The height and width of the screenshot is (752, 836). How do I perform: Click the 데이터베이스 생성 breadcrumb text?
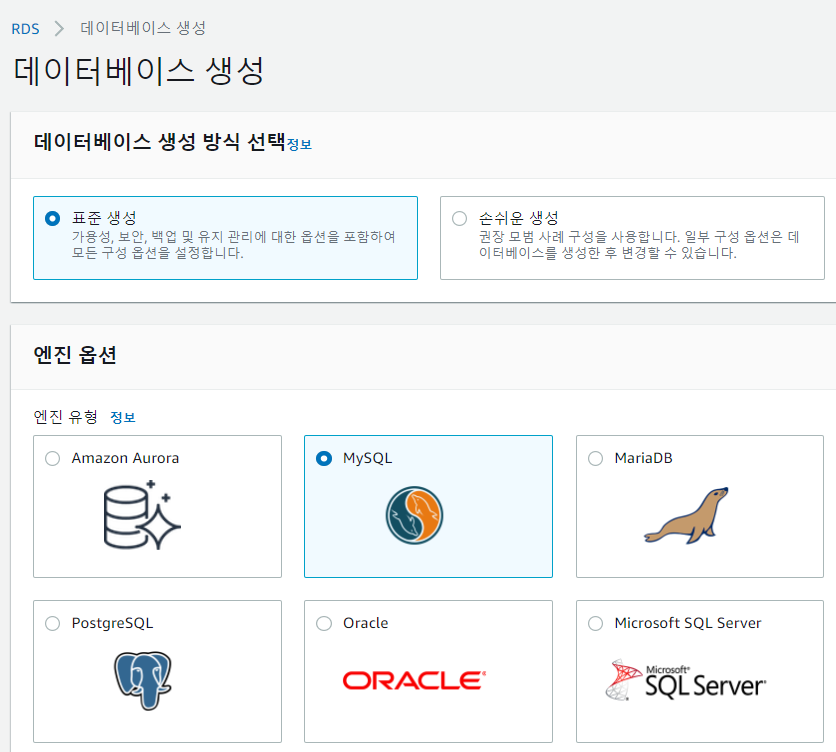coord(143,28)
